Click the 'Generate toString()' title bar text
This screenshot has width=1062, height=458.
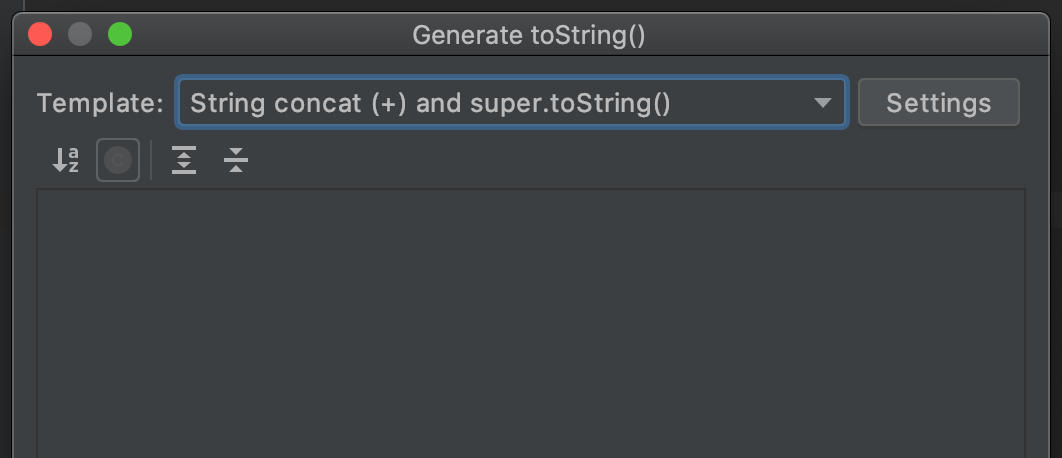coord(529,35)
